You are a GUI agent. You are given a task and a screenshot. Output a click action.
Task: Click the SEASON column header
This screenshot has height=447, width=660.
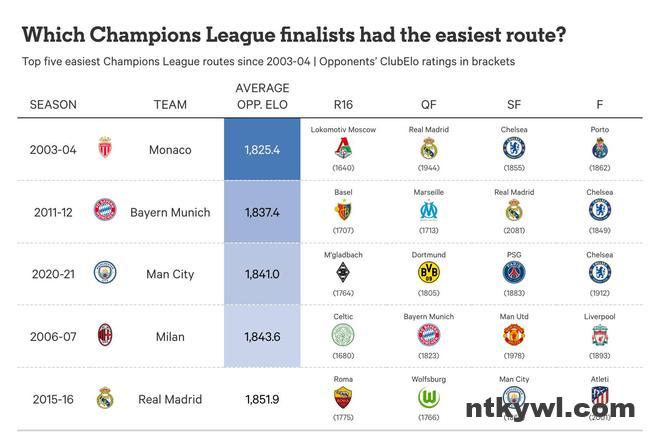[x=53, y=104]
